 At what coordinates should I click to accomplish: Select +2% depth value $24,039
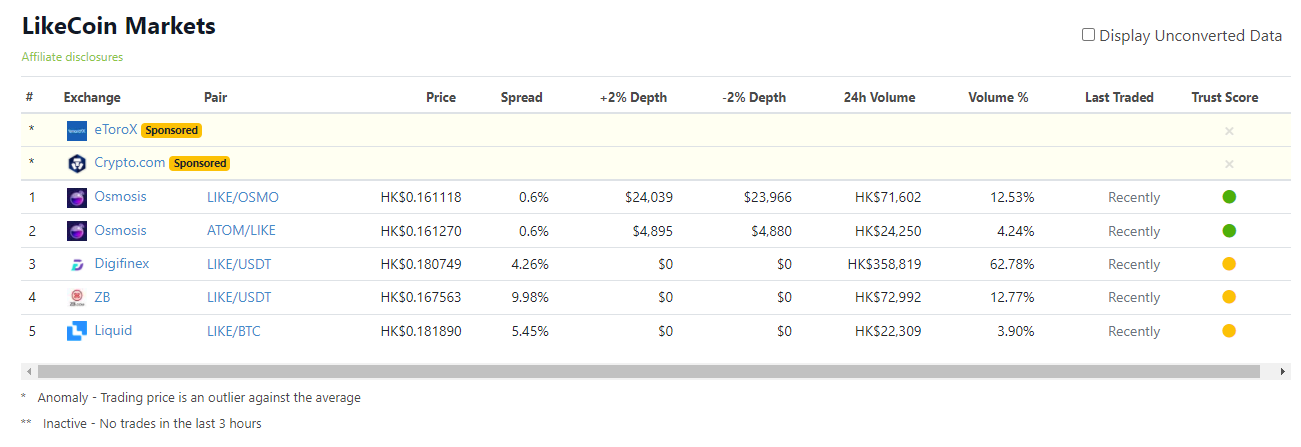tap(648, 197)
